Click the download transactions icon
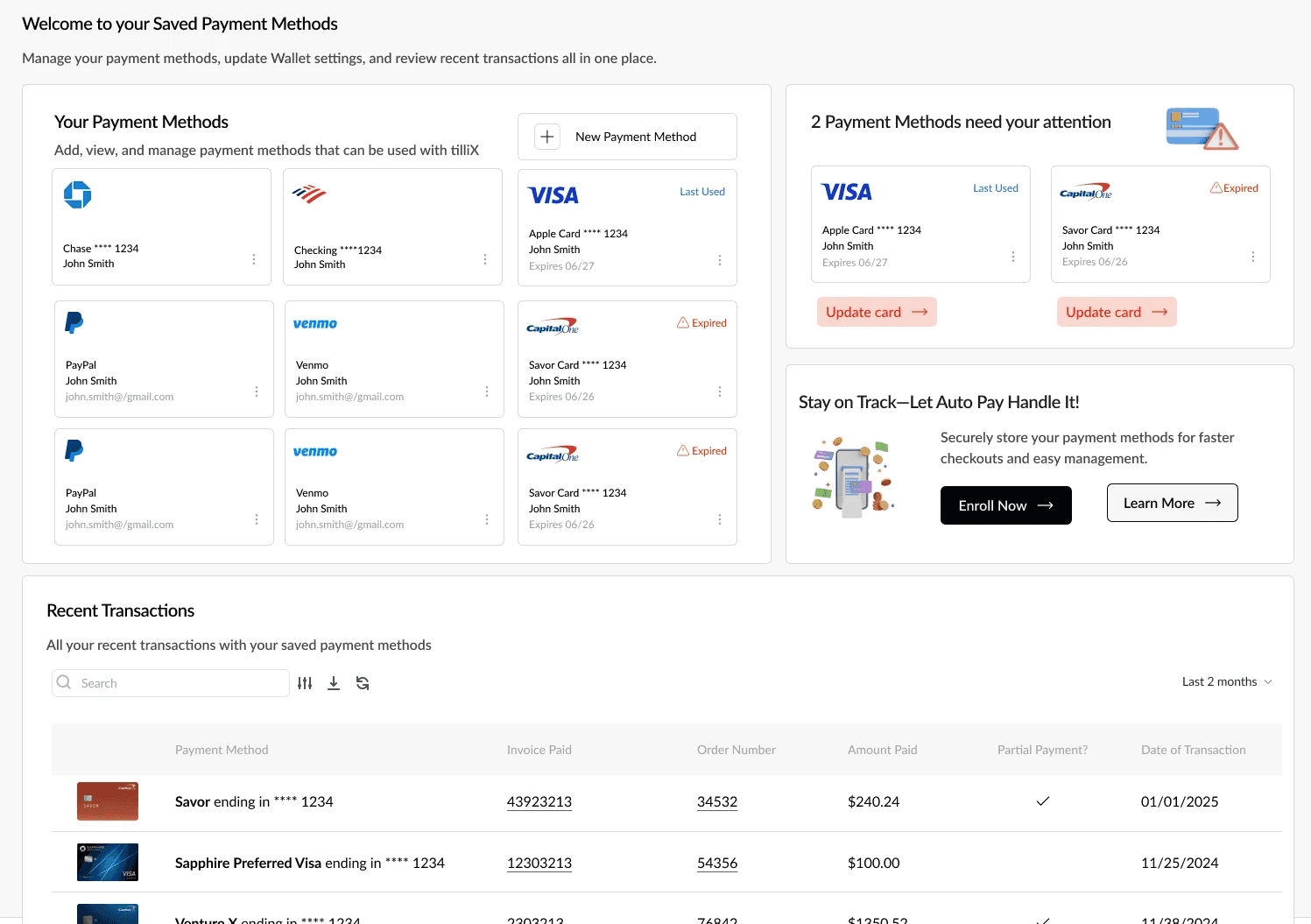 coord(334,683)
